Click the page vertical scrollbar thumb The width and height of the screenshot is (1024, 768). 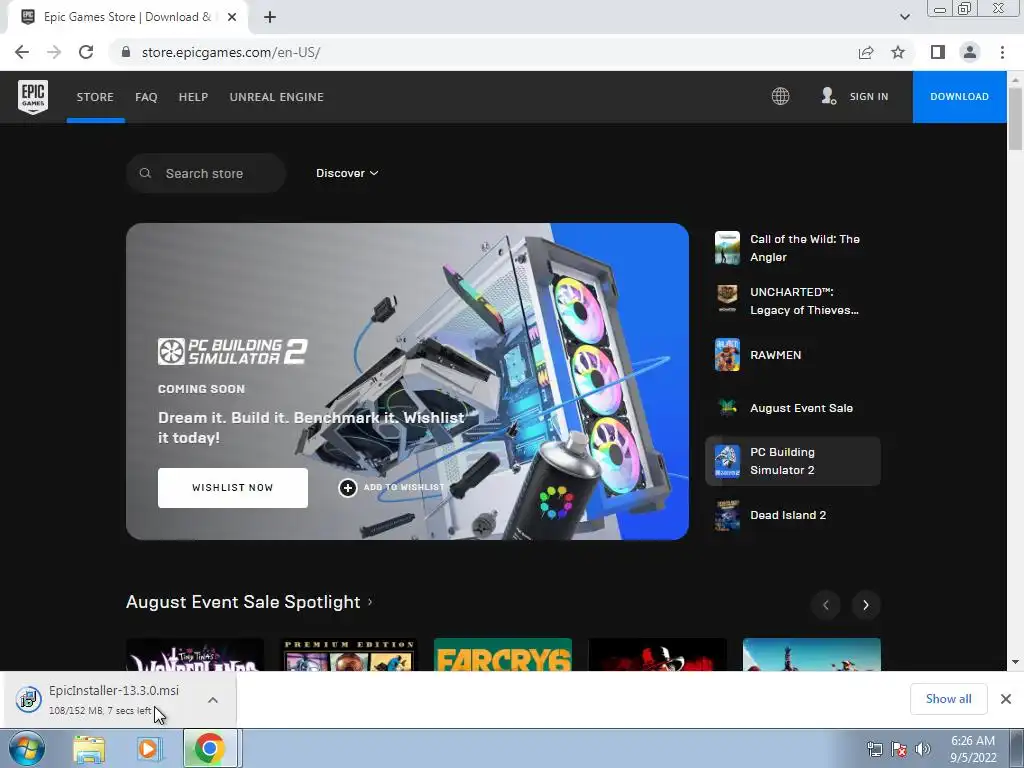click(x=1015, y=119)
